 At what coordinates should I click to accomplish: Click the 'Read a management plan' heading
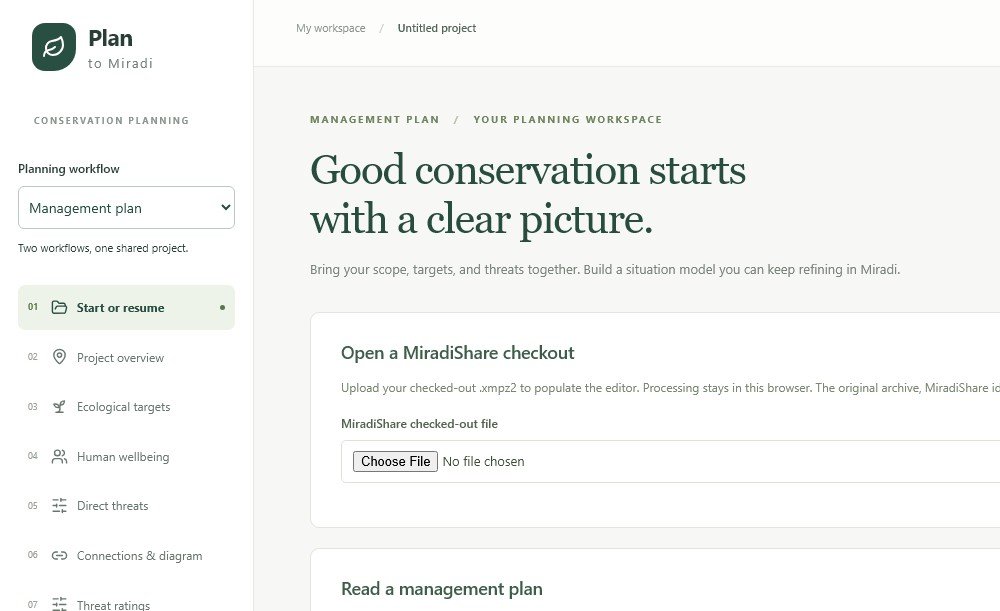click(x=441, y=589)
